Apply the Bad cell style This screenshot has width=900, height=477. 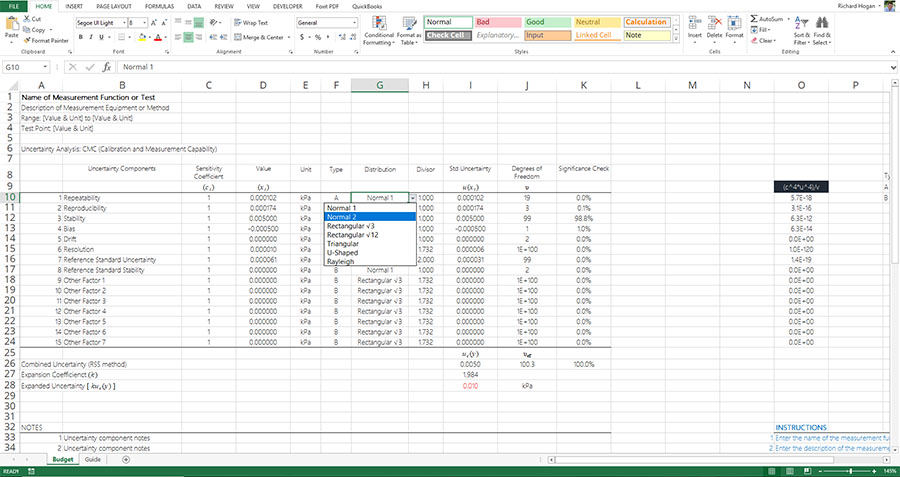[498, 22]
